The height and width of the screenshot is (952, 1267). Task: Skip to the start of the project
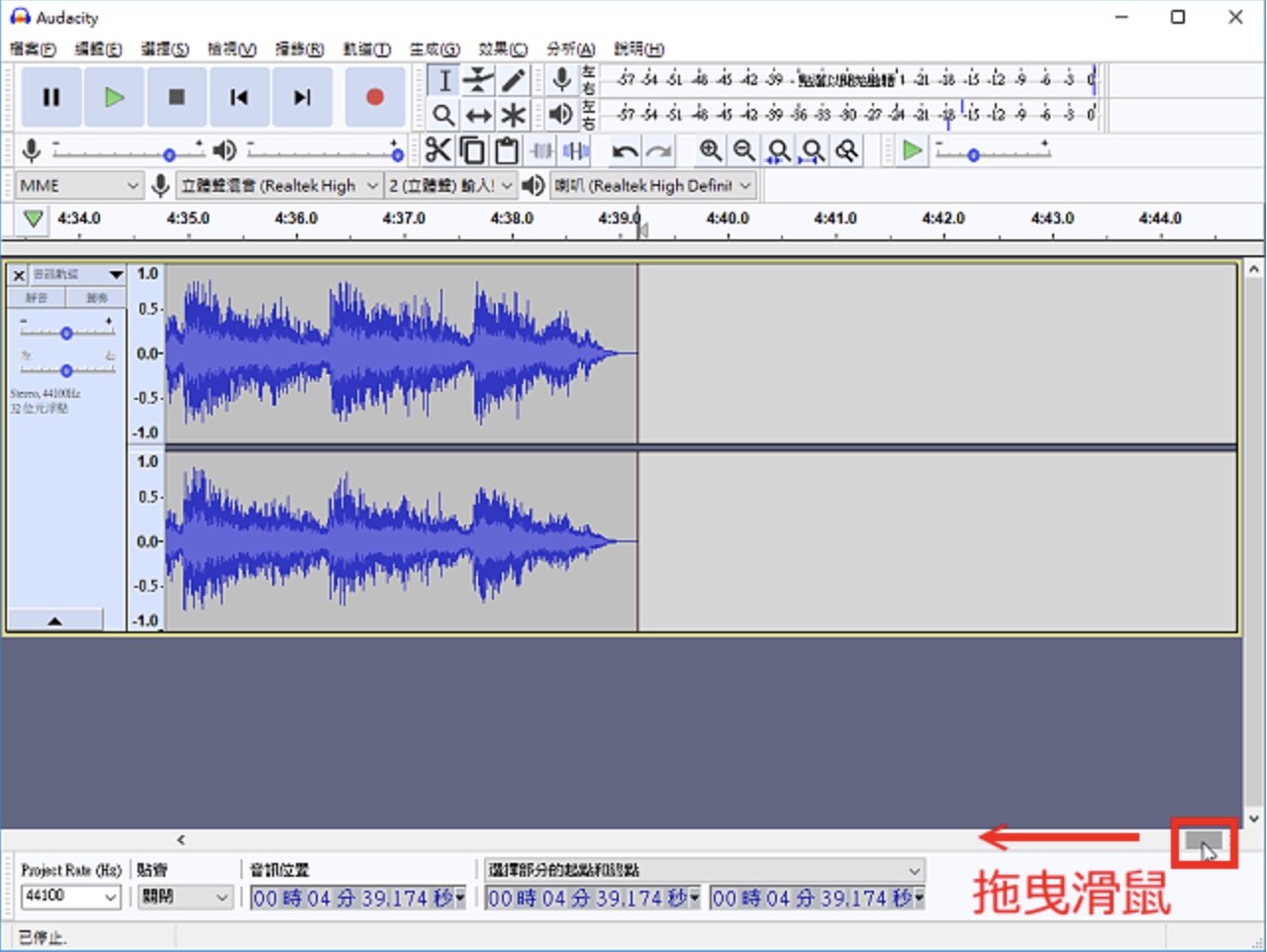(239, 97)
